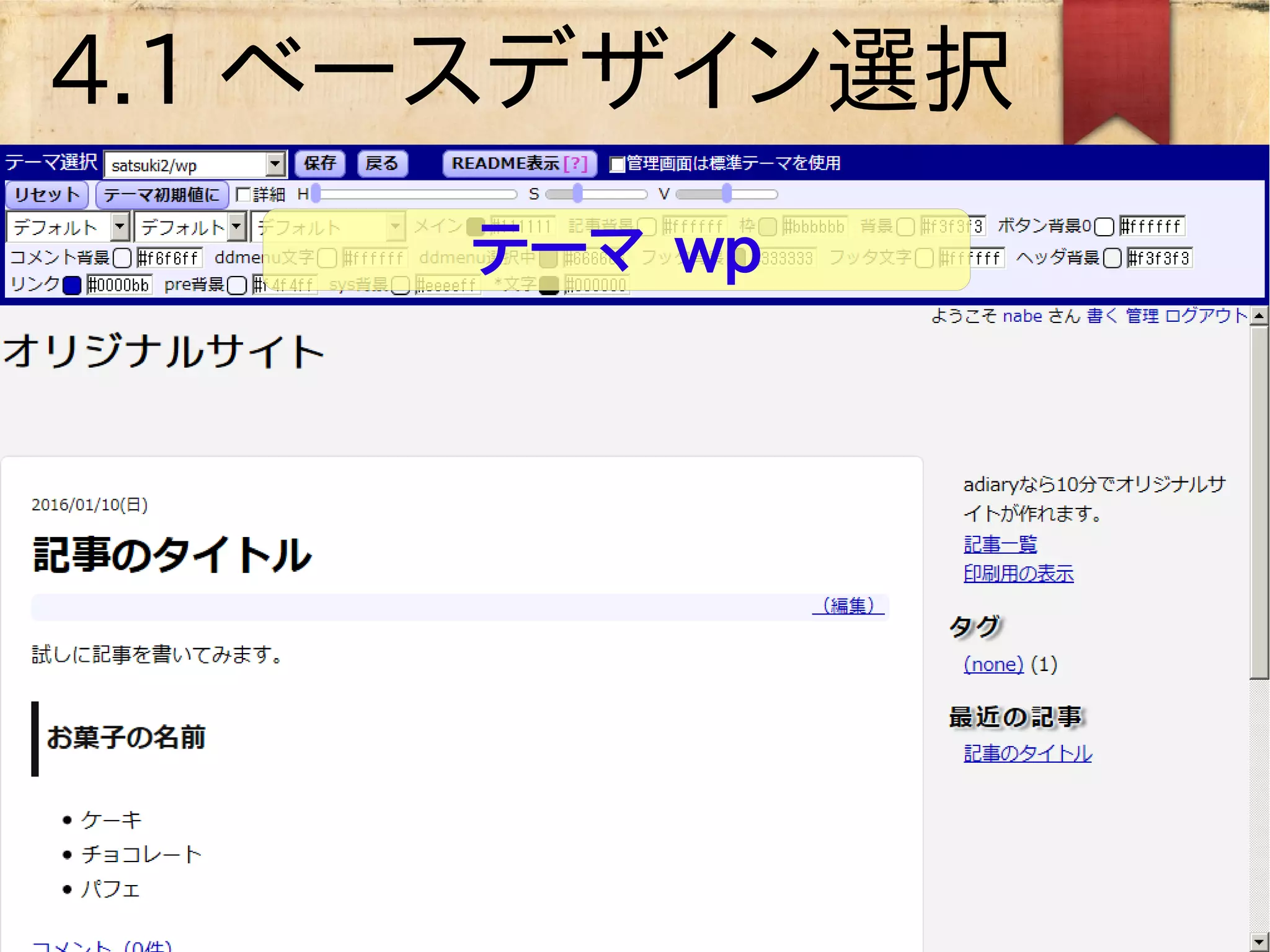Image resolution: width=1270 pixels, height=952 pixels.
Task: Click the パフェ list item
Action: click(x=110, y=889)
